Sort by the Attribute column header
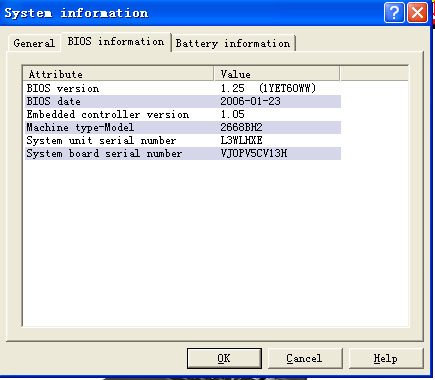Viewport: 435px width, 380px height. coord(118,74)
